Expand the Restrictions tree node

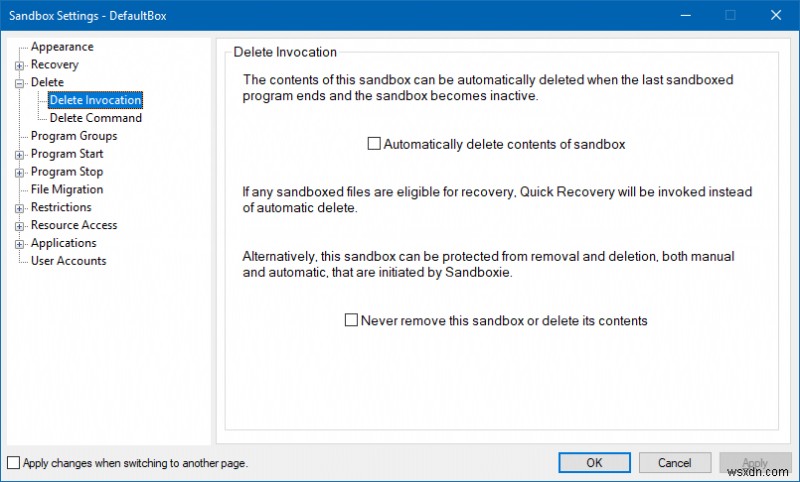point(19,208)
